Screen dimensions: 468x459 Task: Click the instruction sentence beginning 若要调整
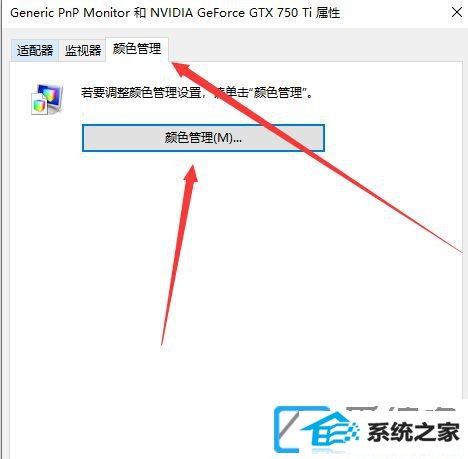197,92
